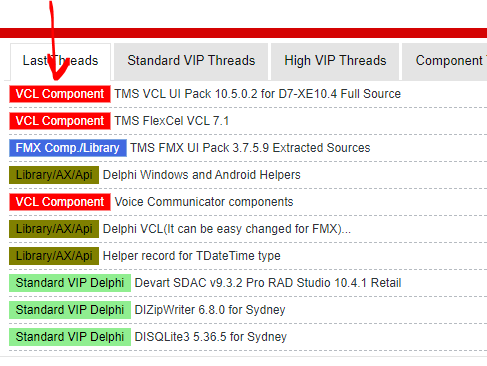Open Devart SDAC v9.3.2 Pro thread
This screenshot has height=366, width=487.
pos(268,283)
